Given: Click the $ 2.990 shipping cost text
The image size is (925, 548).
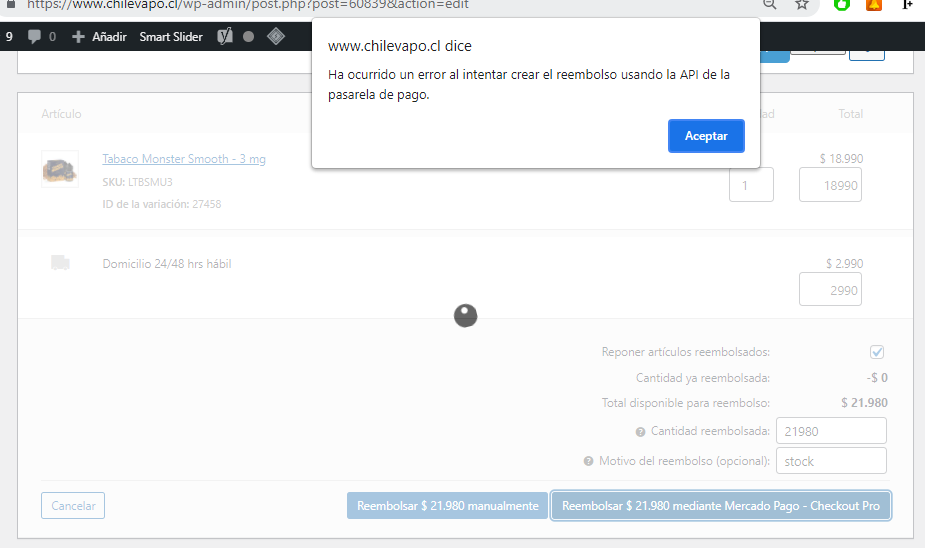Looking at the screenshot, I should click(x=844, y=264).
